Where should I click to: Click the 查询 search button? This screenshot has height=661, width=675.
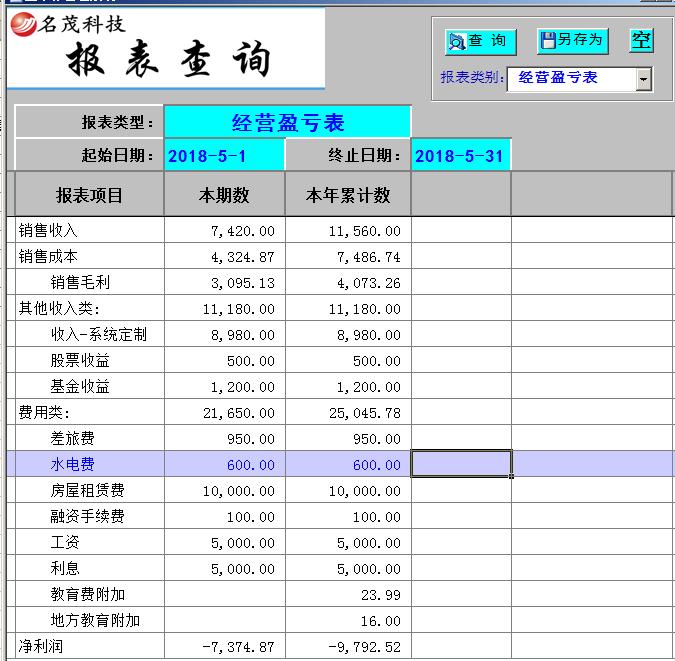[x=480, y=42]
